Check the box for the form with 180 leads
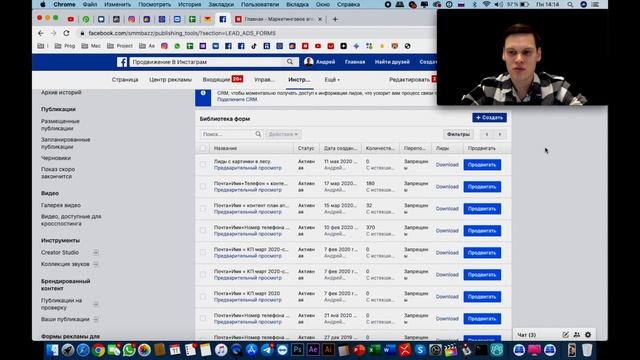 click(x=203, y=187)
